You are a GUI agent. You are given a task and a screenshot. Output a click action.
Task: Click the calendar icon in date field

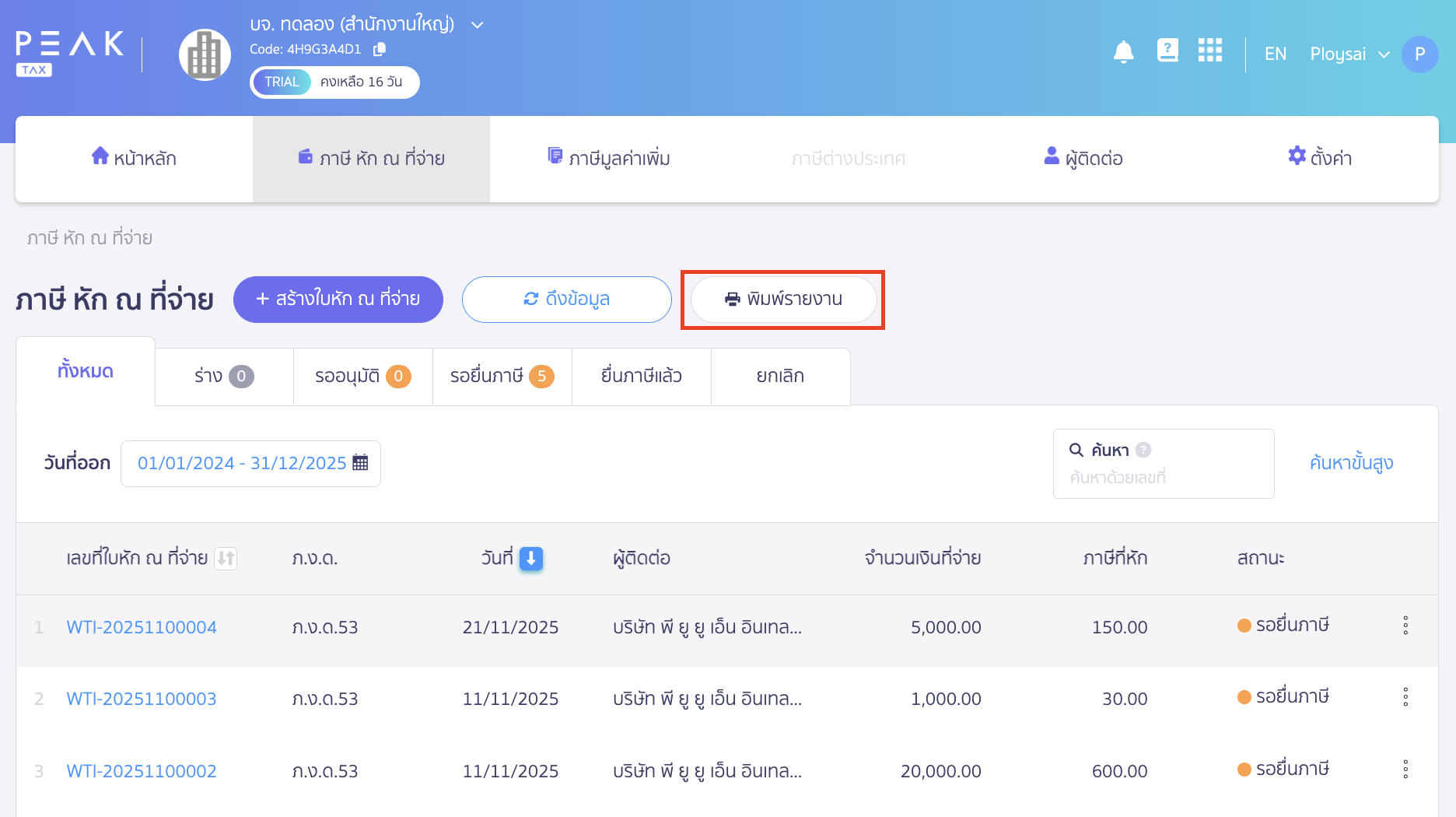360,463
